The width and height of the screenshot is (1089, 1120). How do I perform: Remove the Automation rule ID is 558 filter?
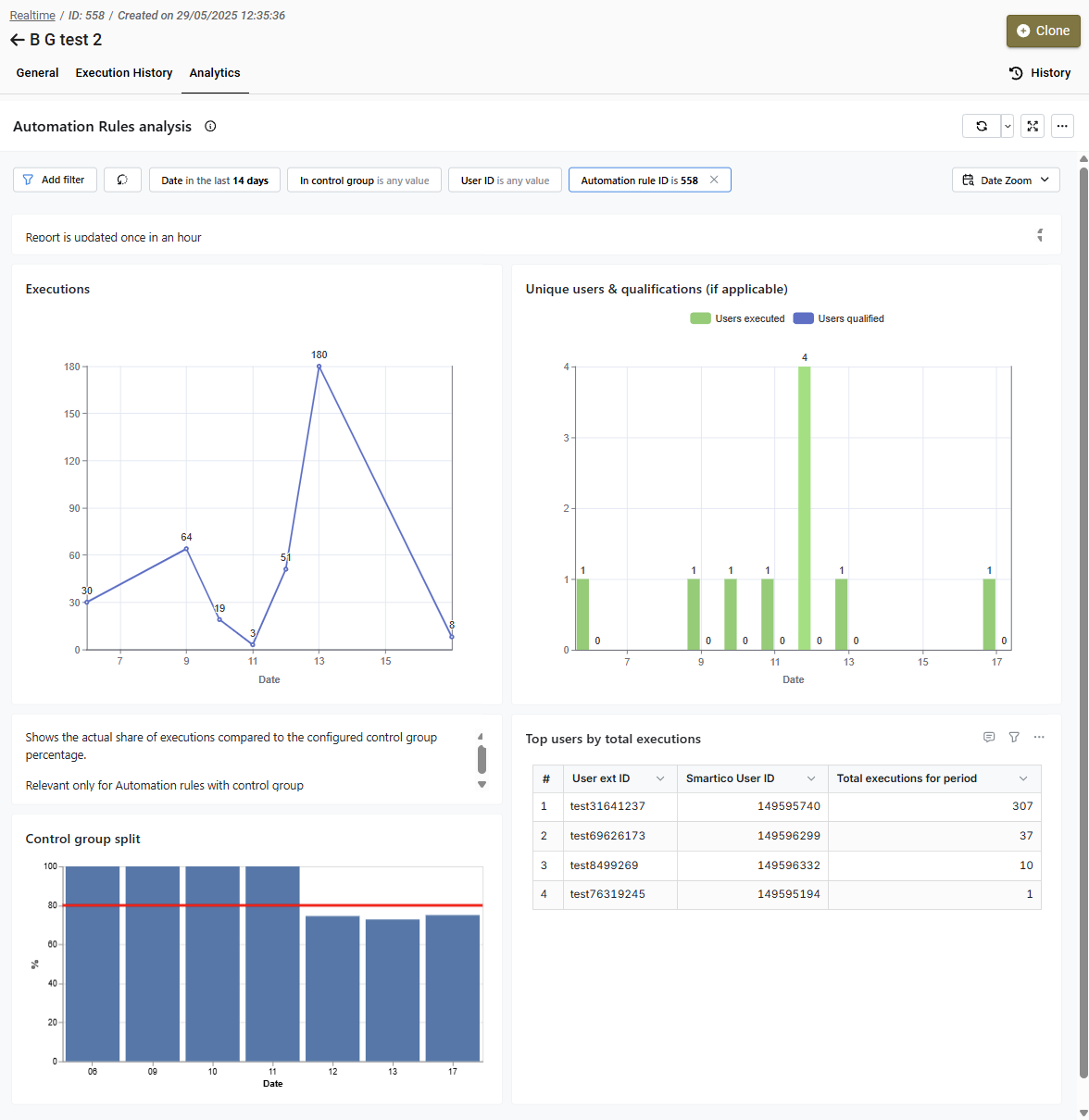[714, 180]
